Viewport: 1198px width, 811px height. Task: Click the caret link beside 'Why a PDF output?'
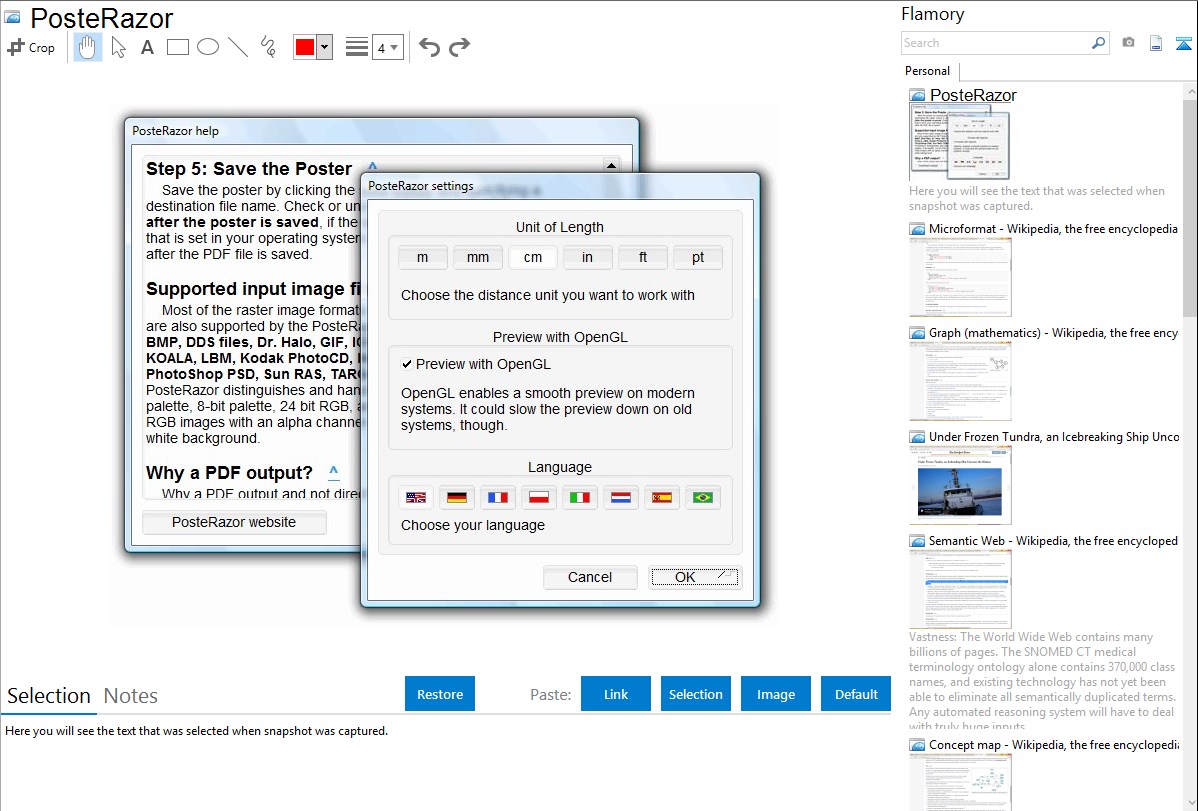(334, 471)
